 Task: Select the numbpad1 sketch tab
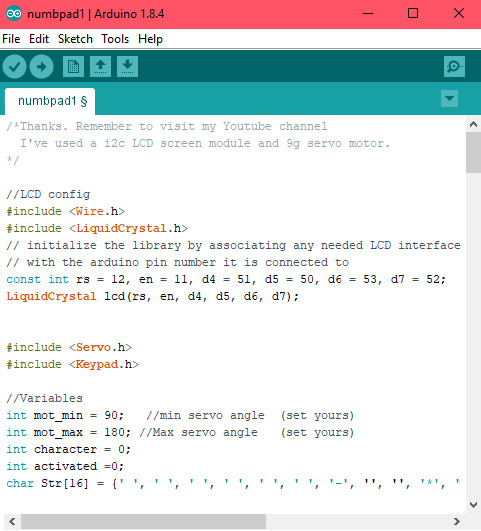pyautogui.click(x=50, y=101)
